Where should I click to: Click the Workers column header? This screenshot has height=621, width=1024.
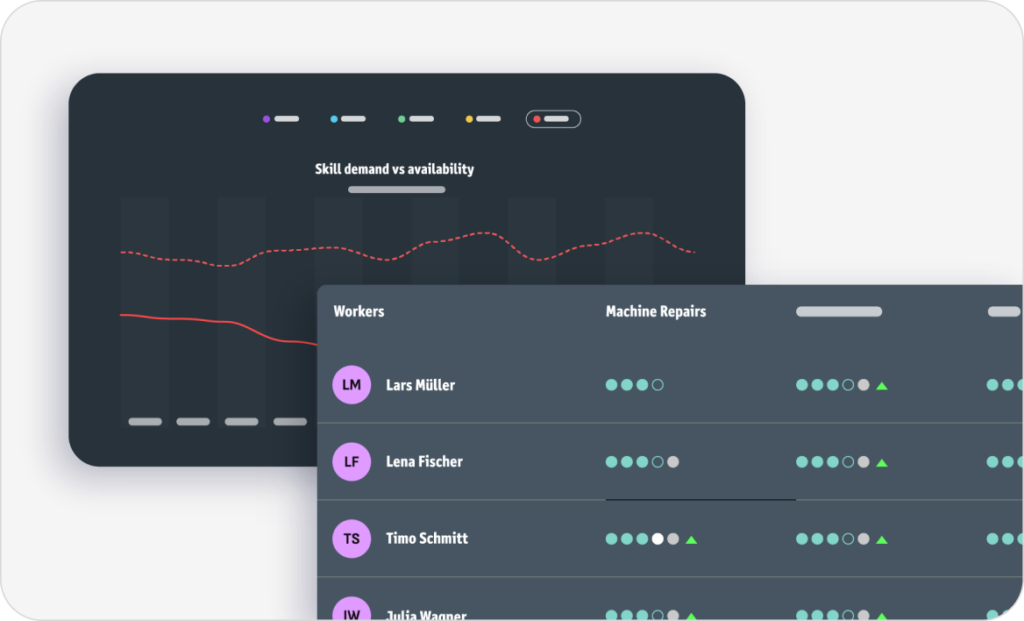(359, 311)
